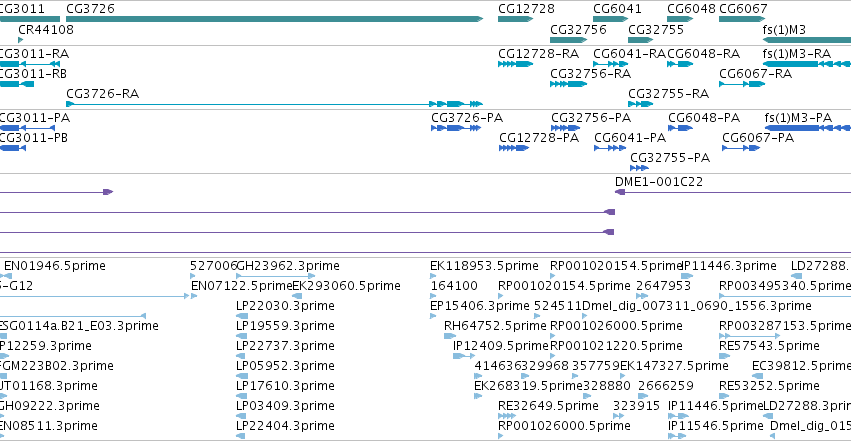Click the IP11546.5prime EST label
The height and width of the screenshot is (441, 851).
[x=715, y=426]
